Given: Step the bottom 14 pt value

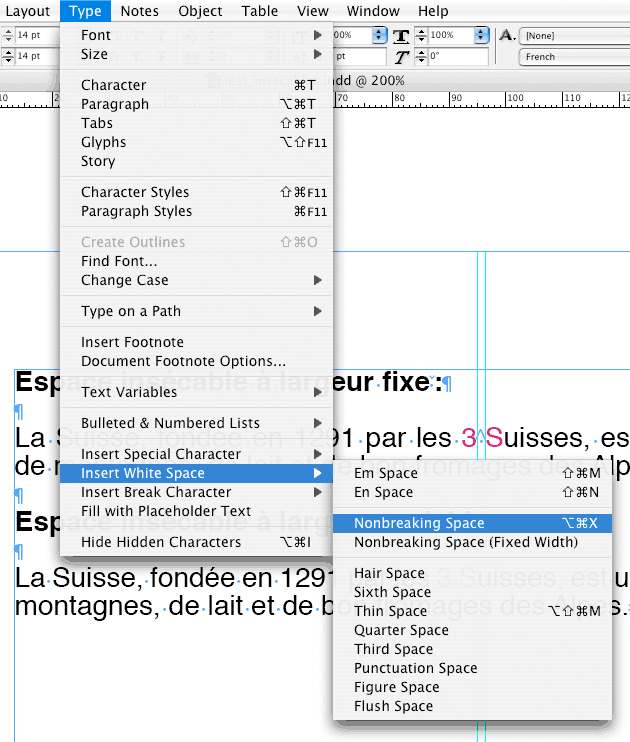Looking at the screenshot, I should 8,56.
